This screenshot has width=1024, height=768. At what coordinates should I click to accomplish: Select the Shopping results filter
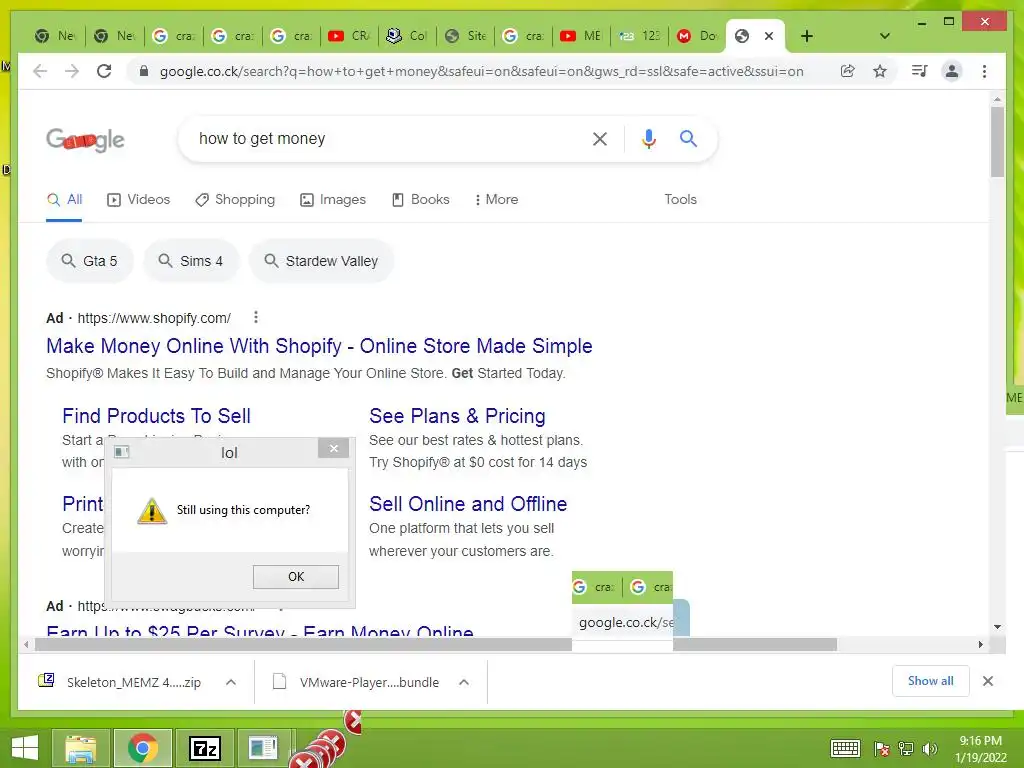[235, 199]
